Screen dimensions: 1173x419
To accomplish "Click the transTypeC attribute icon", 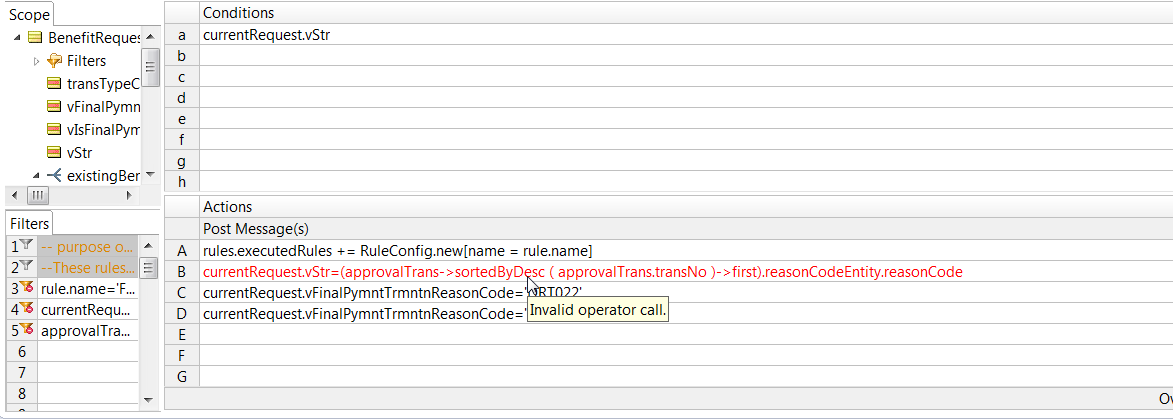I will point(54,84).
